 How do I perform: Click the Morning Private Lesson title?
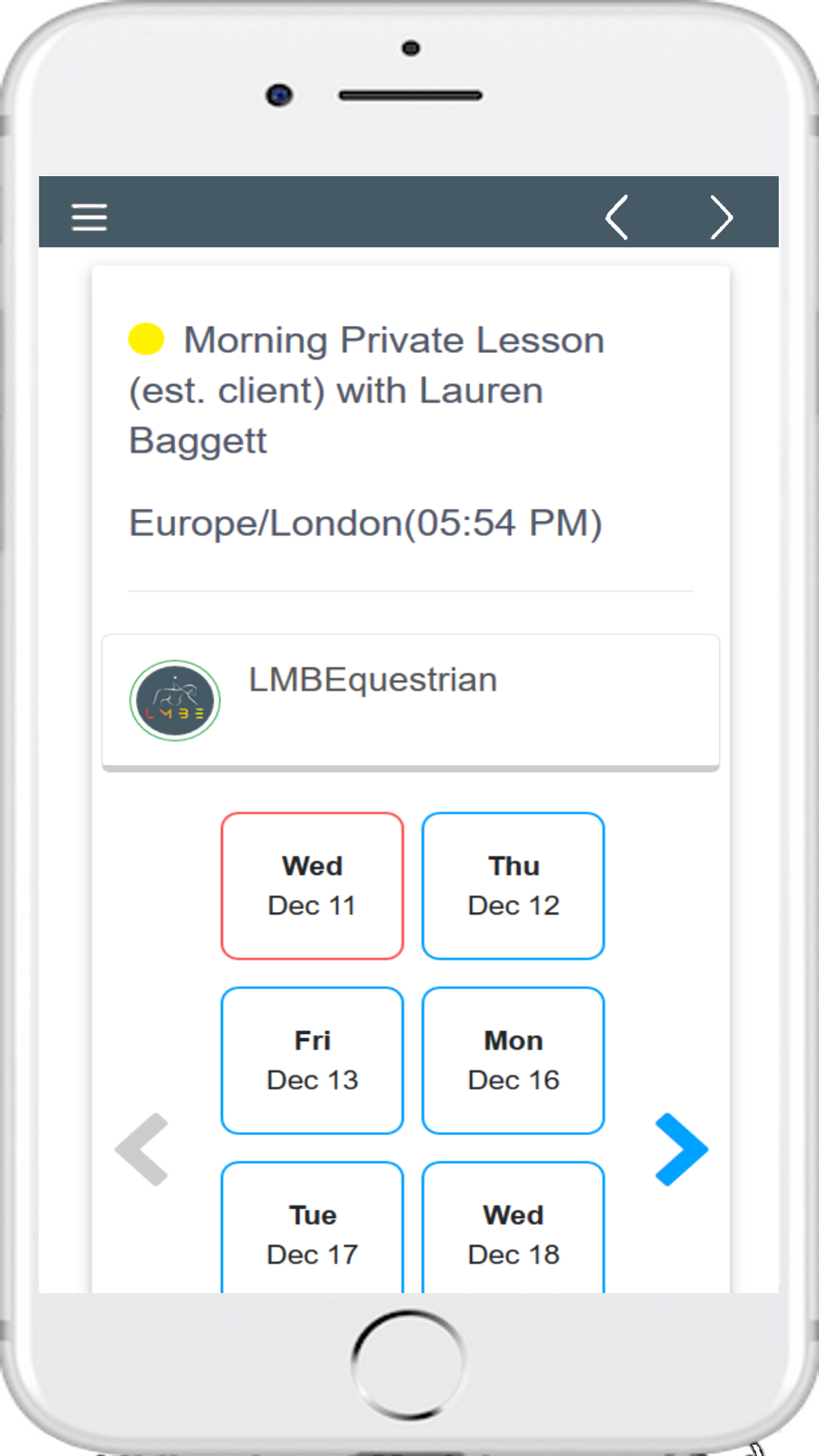pyautogui.click(x=367, y=390)
